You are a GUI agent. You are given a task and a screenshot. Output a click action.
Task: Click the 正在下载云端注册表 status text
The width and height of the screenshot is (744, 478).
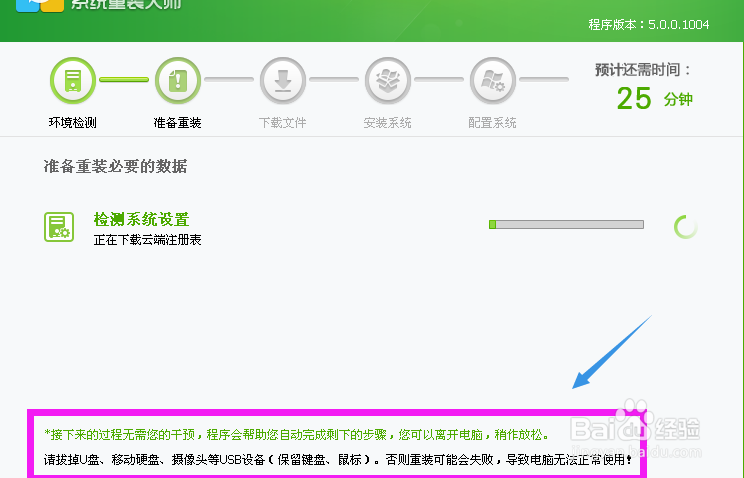148,240
